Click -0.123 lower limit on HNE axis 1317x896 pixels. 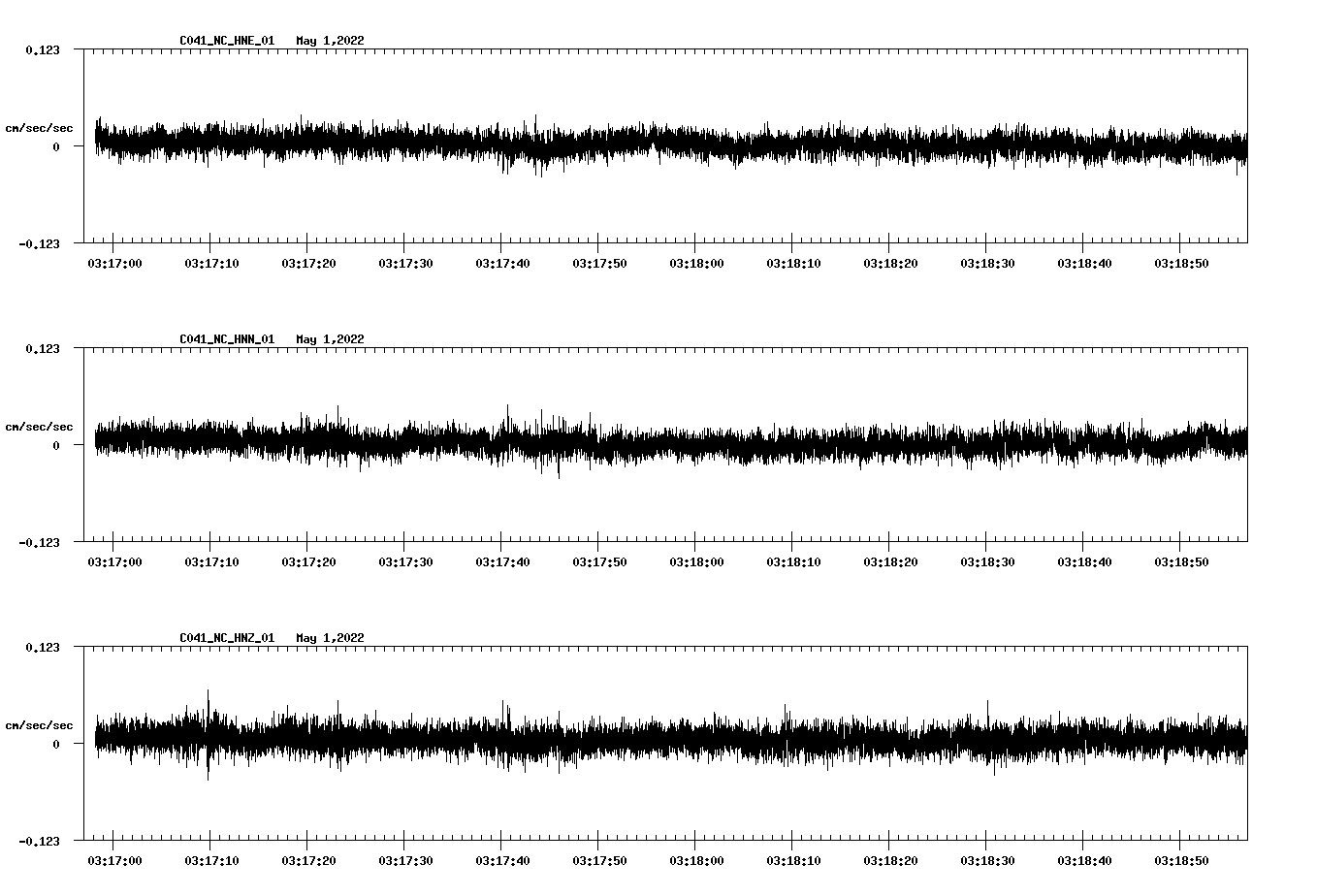pos(39,243)
